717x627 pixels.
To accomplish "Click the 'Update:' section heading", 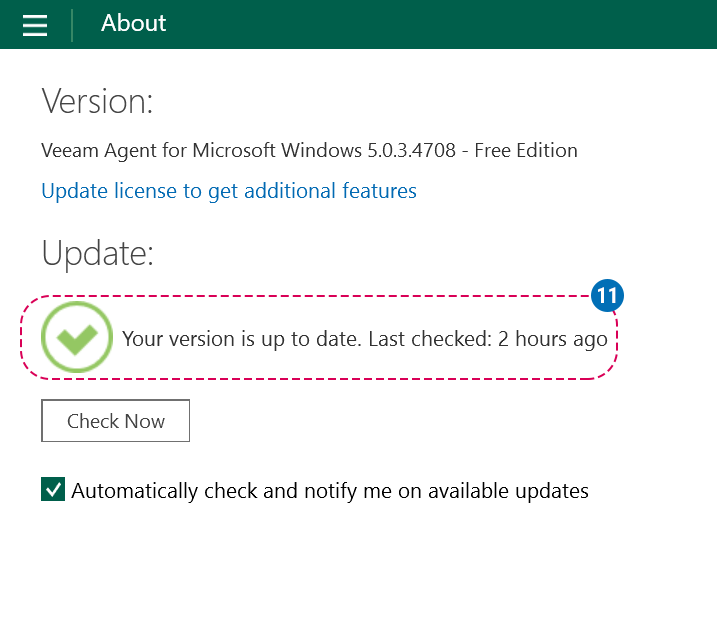I will click(x=97, y=253).
